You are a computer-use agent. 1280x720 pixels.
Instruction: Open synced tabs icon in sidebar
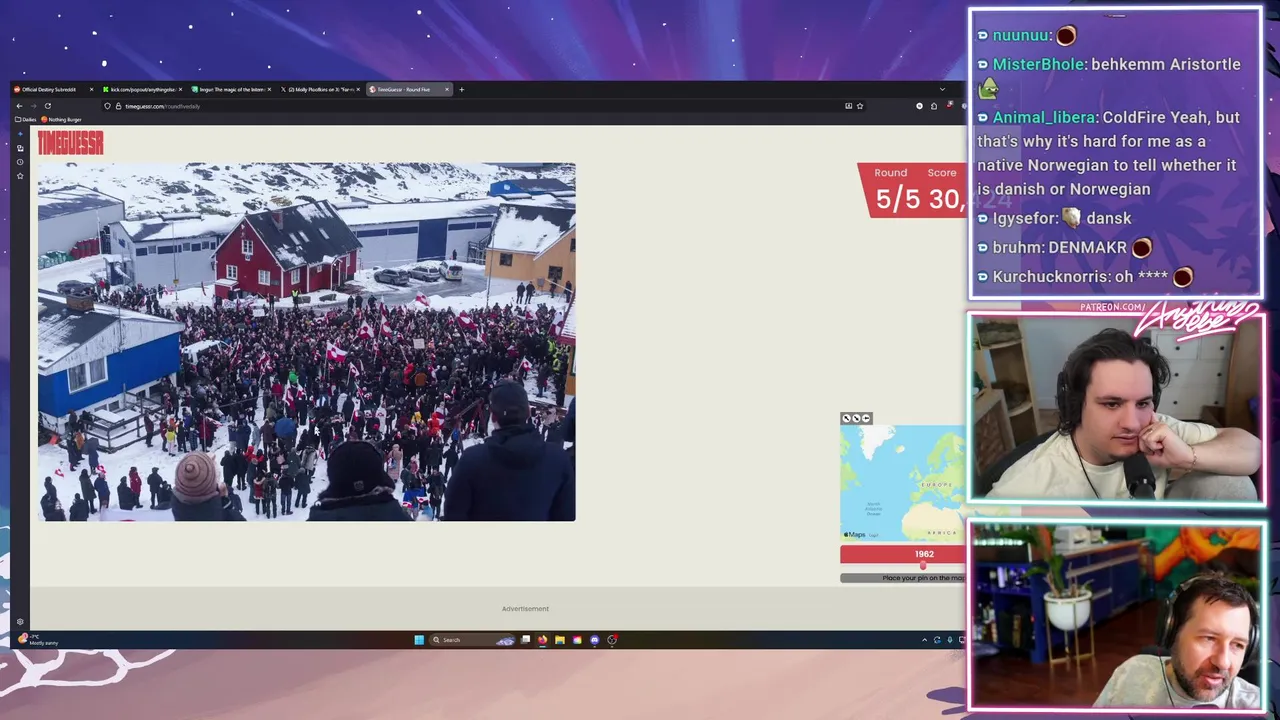[20, 148]
